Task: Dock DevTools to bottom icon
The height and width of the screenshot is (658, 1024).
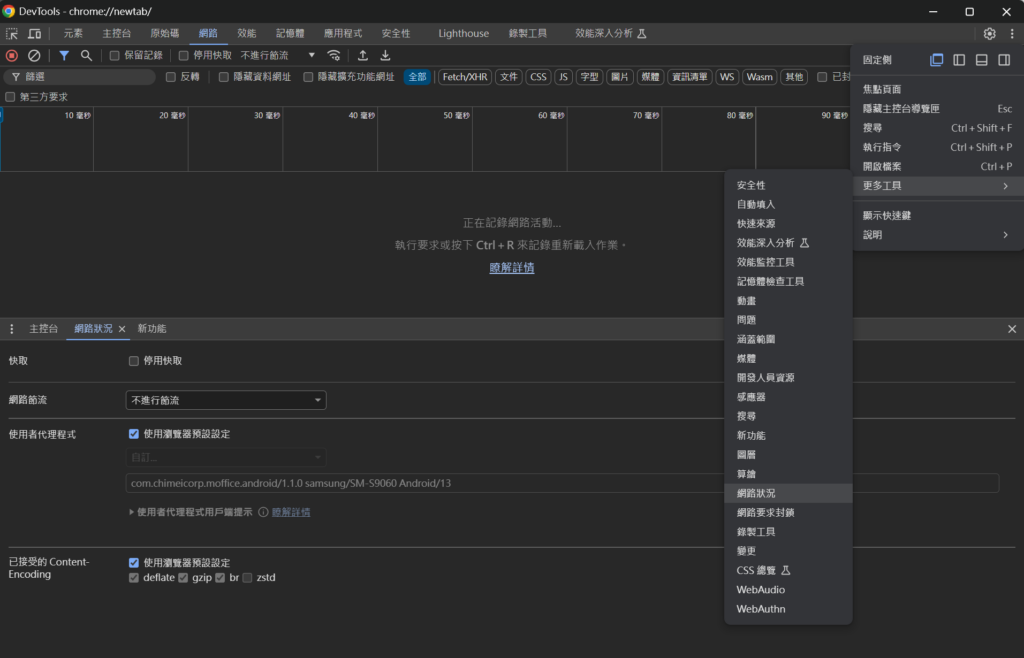Action: 982,60
